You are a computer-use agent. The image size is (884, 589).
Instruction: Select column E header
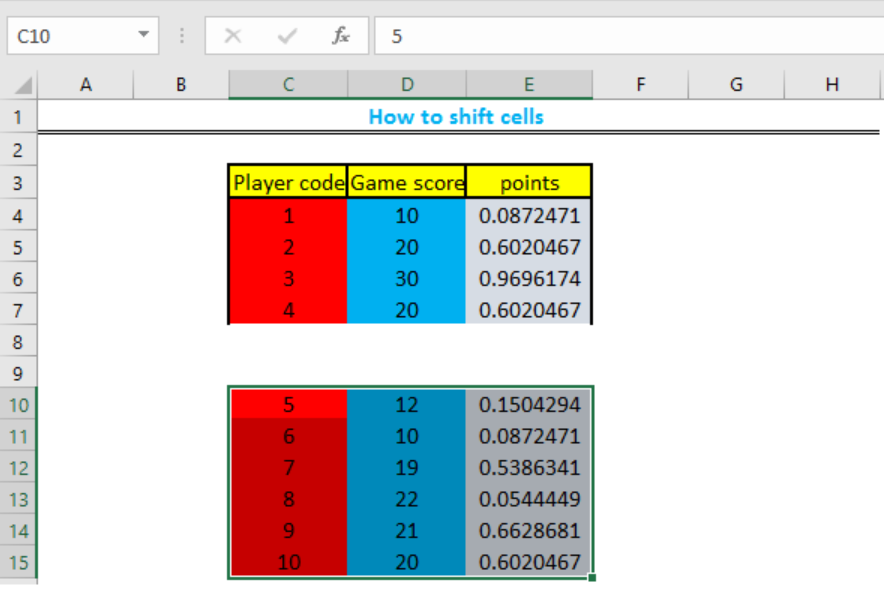[529, 85]
